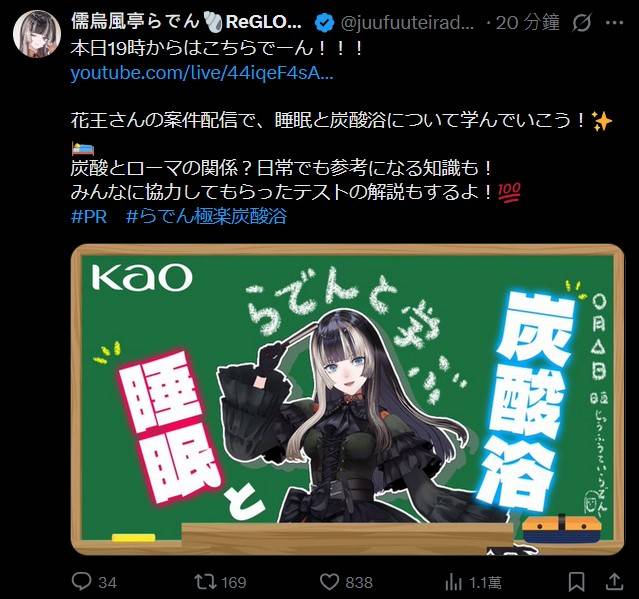Click the reply count 34
This screenshot has width=639, height=599.
tap(108, 583)
